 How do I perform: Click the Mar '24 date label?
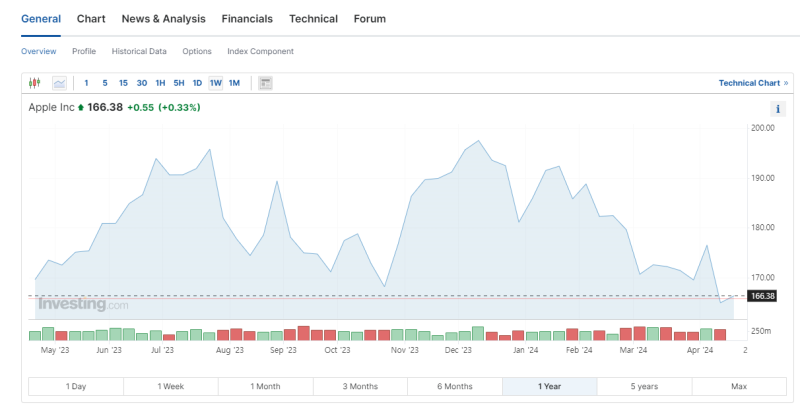coord(633,350)
